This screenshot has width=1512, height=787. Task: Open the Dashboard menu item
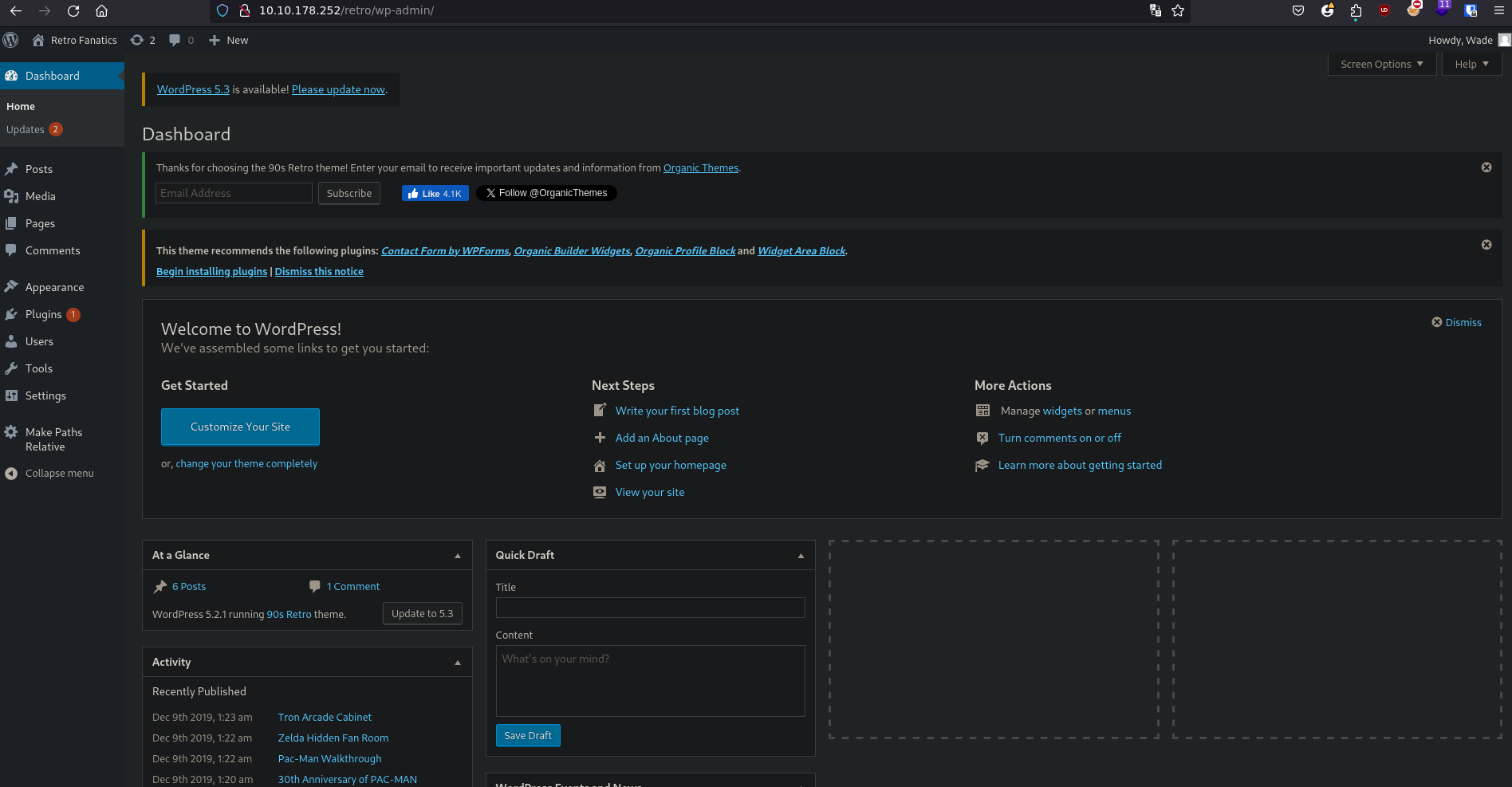click(x=62, y=76)
